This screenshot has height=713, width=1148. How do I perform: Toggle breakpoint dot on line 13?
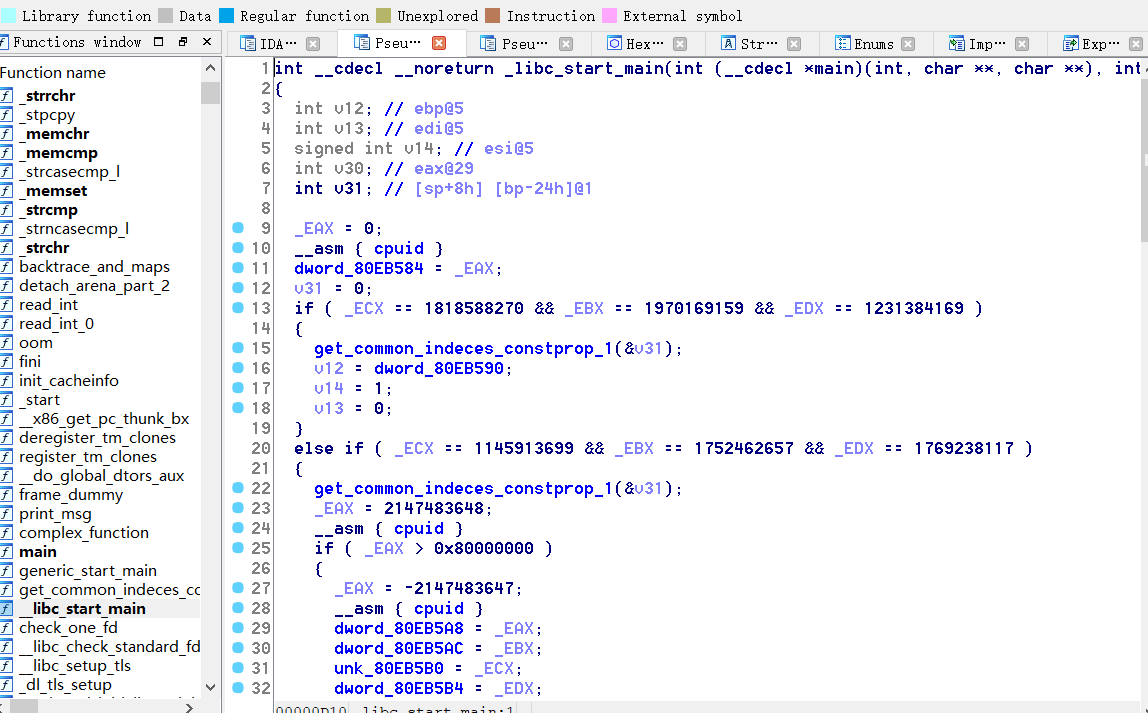click(238, 307)
